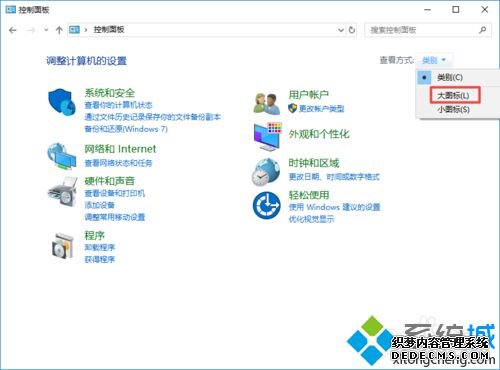Image resolution: width=500 pixels, height=370 pixels.
Task: Open the Programs disc icon
Action: point(63,246)
